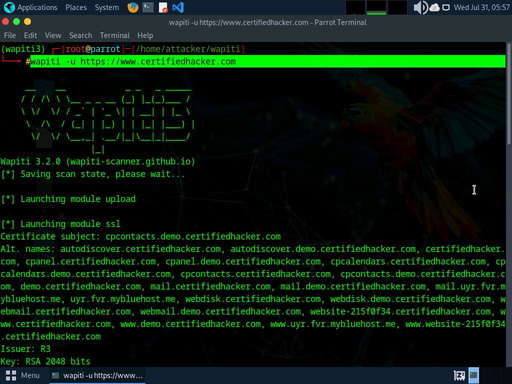Viewport: 512px width, 384px height.
Task: Open the Parrot Applications menu
Action: [31, 7]
